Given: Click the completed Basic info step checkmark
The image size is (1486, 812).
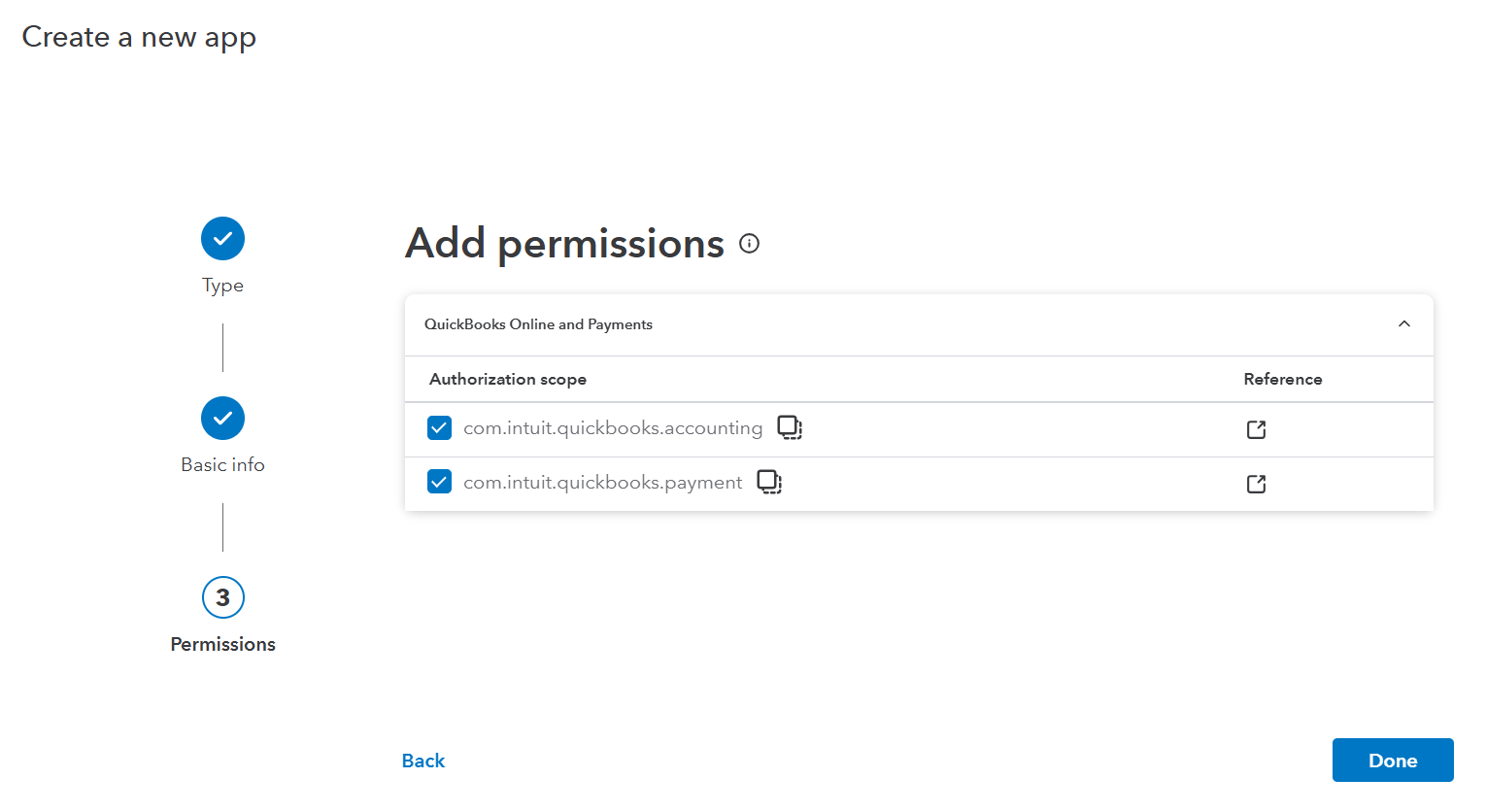Looking at the screenshot, I should point(222,419).
